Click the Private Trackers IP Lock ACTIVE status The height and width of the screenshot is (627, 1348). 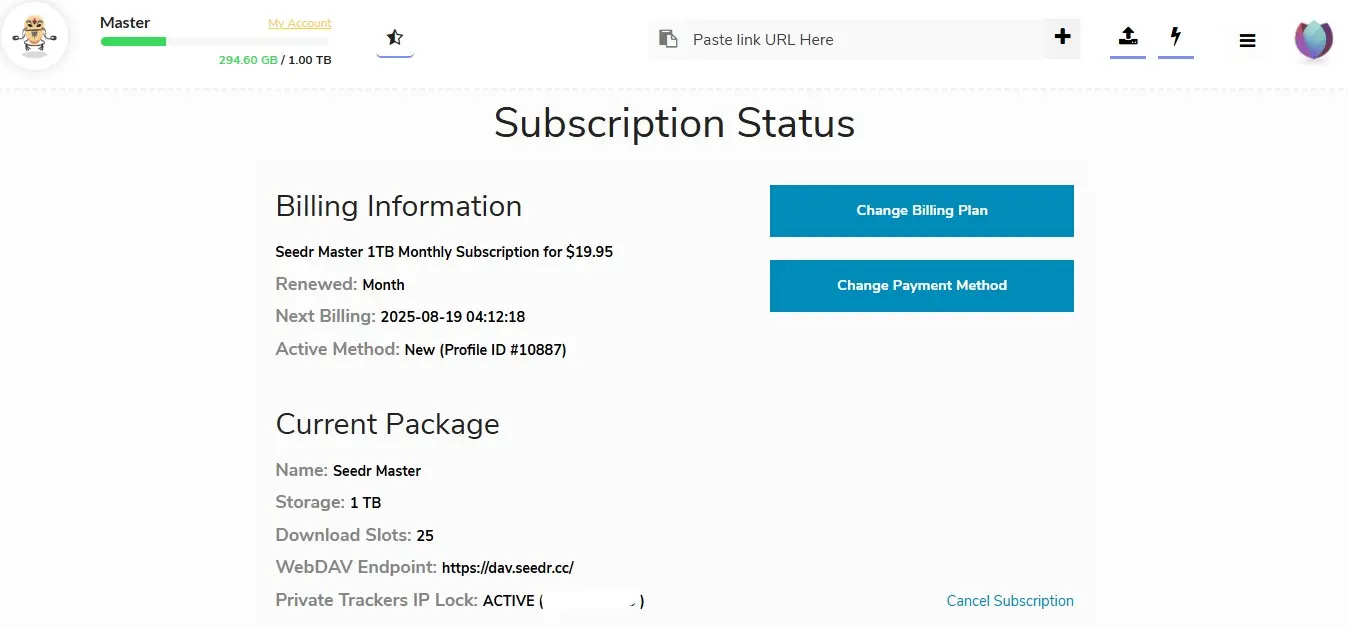(508, 601)
